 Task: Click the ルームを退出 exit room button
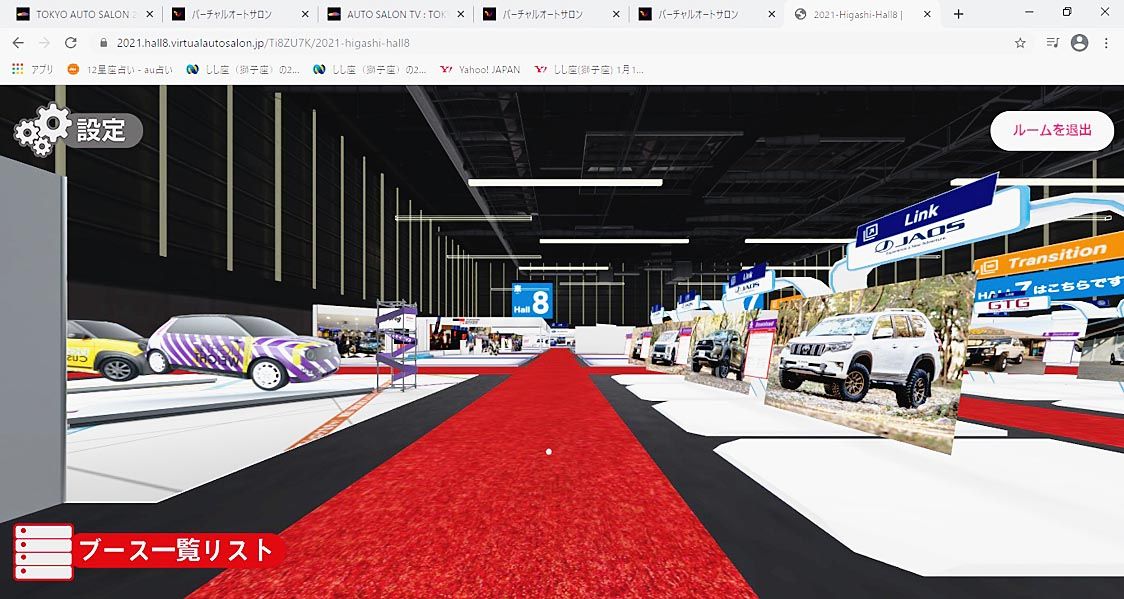(1051, 131)
